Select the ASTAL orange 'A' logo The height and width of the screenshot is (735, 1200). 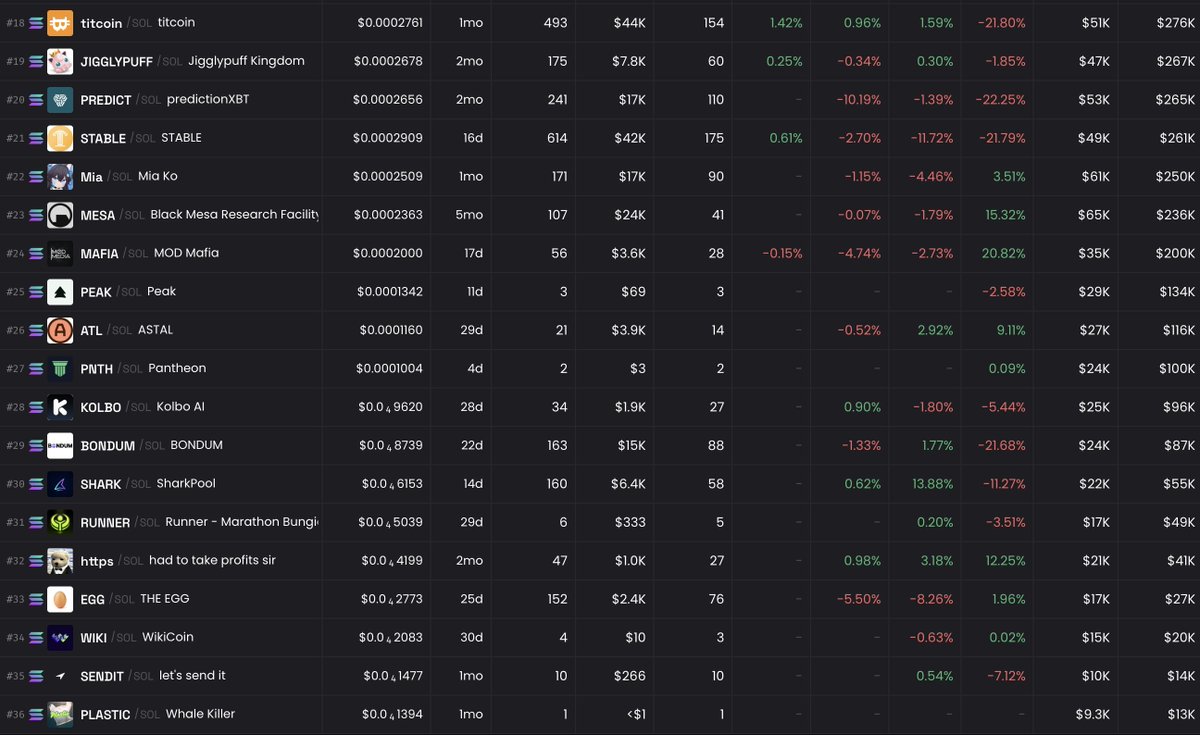(60, 330)
